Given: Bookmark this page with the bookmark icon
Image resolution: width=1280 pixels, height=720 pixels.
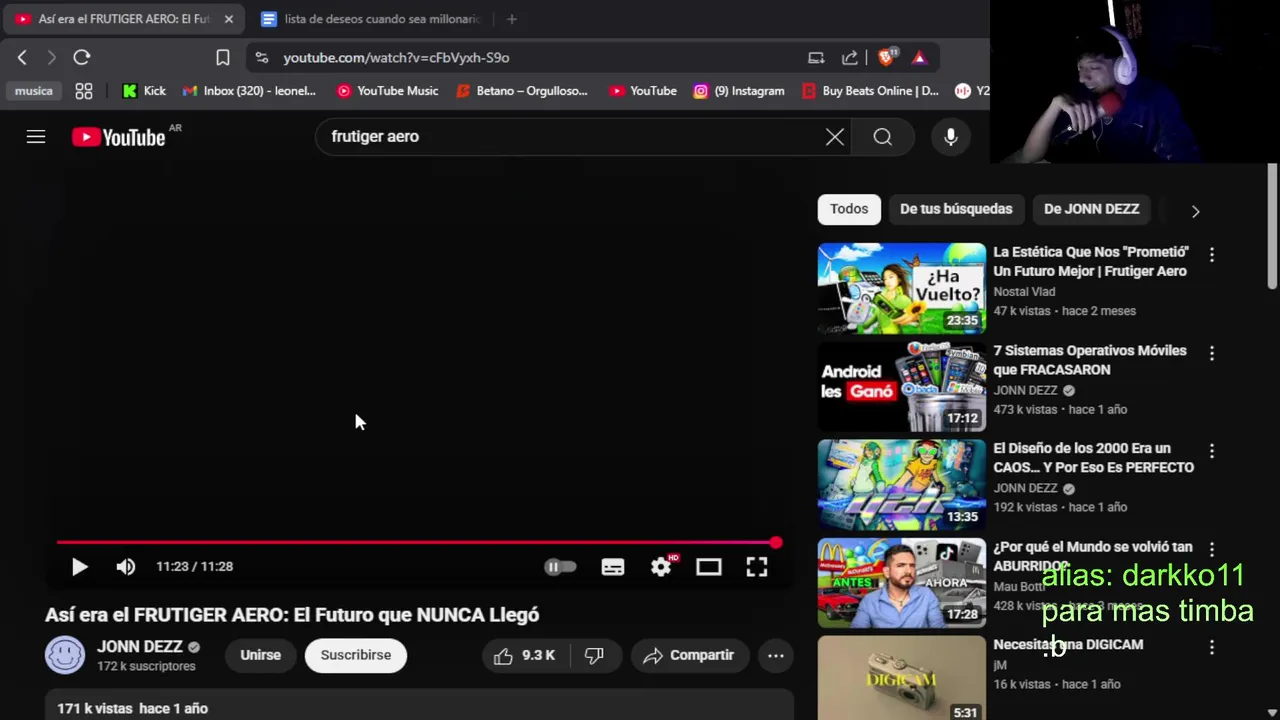Looking at the screenshot, I should (223, 58).
